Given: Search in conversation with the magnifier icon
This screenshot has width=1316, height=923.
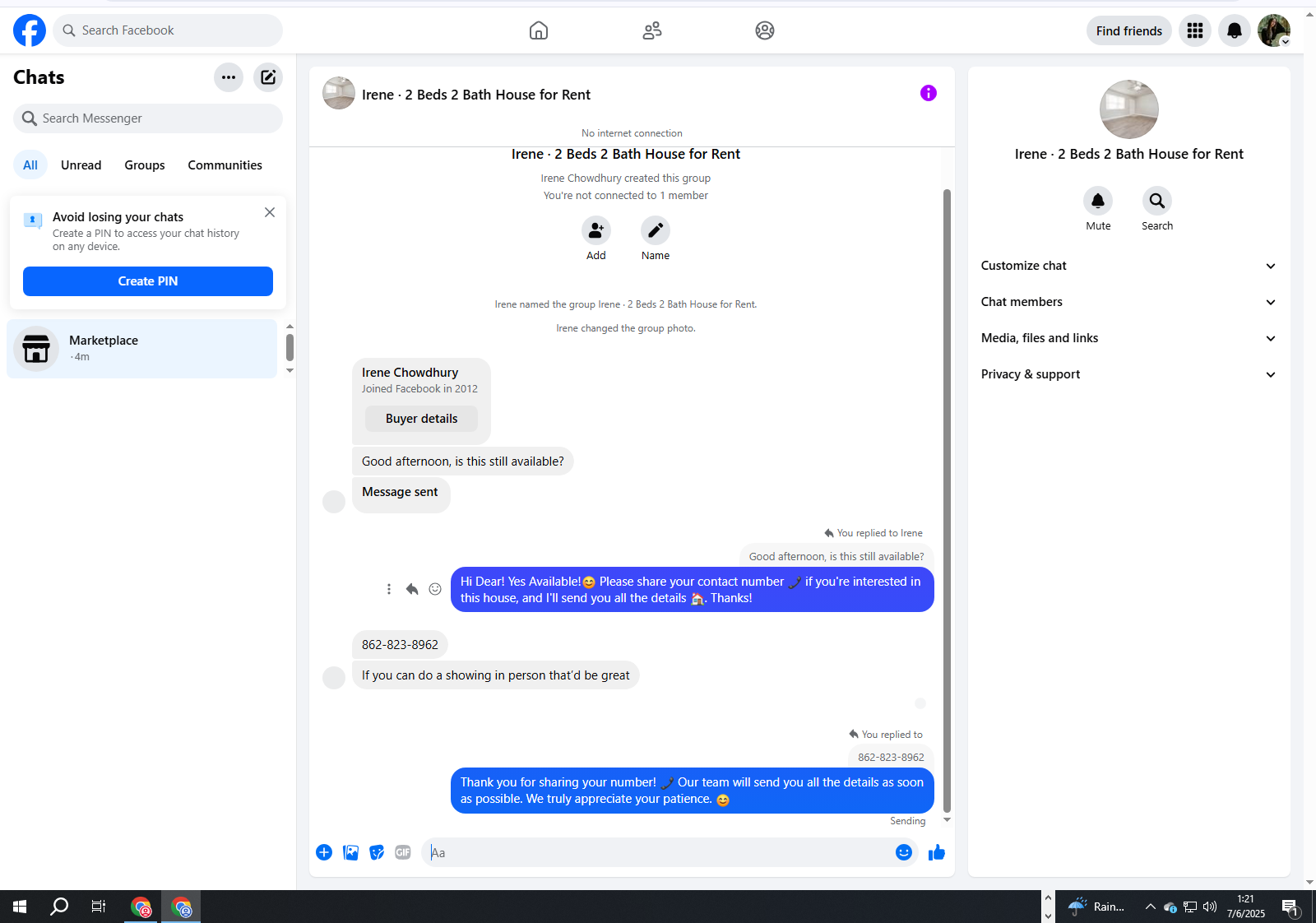Looking at the screenshot, I should 1157,201.
